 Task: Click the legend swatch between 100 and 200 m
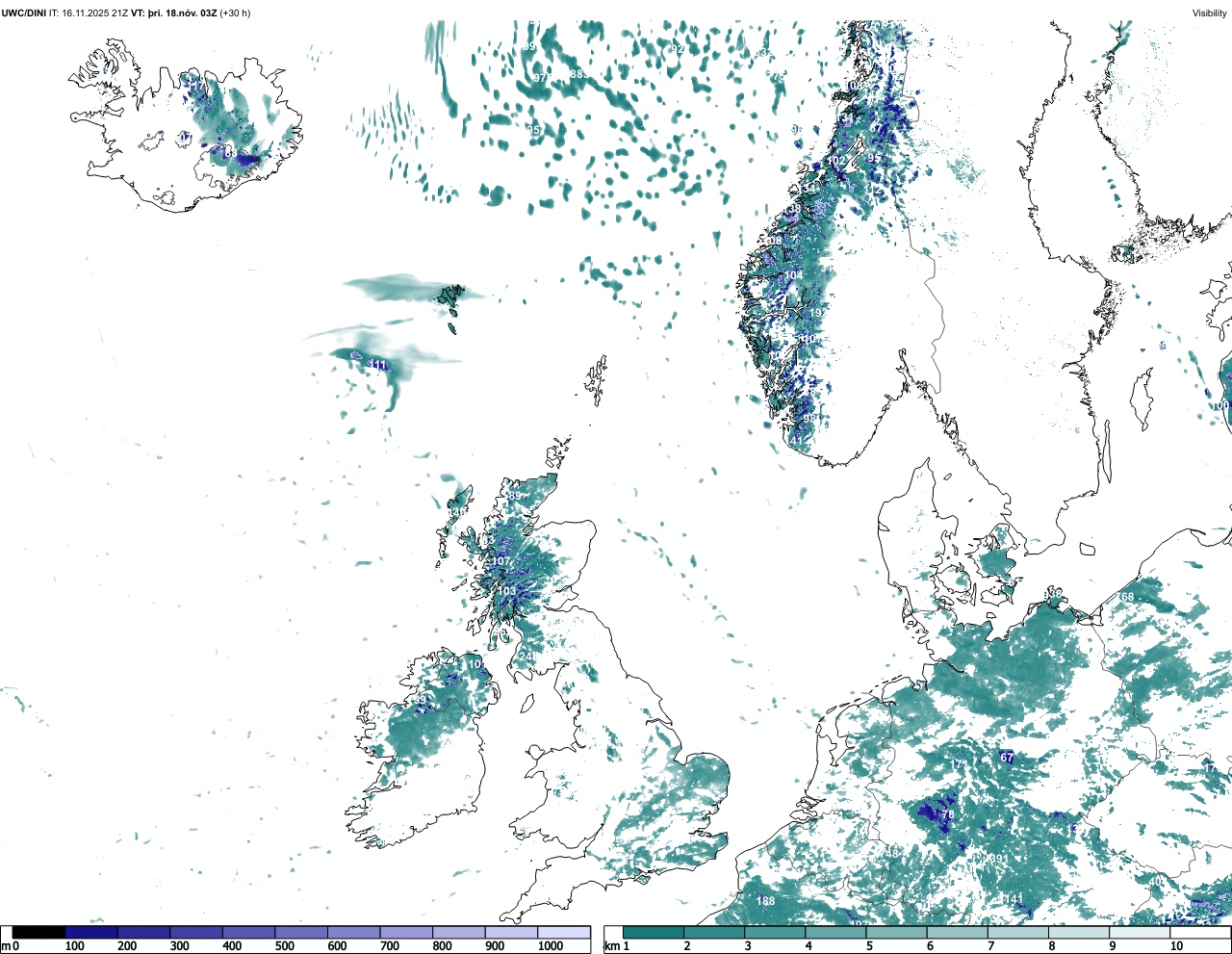coord(91,932)
